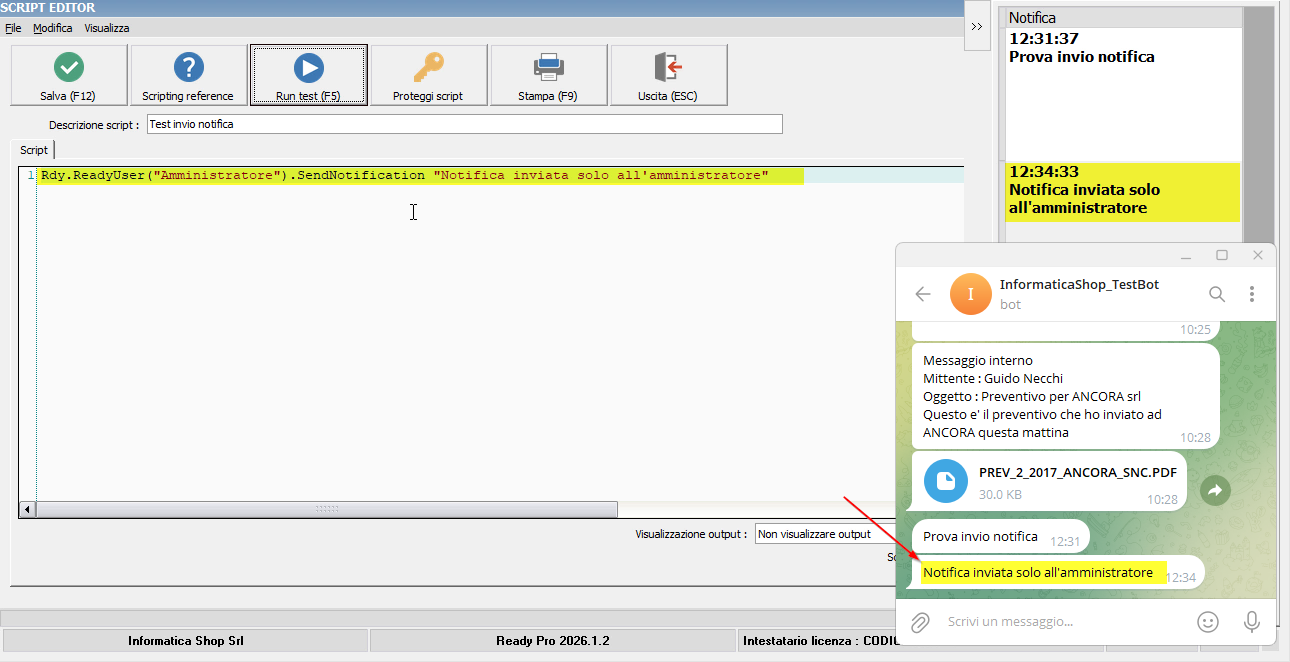Click the Salva (F12) green checkmark button
Screen dimensions: 1290x662
tap(68, 75)
